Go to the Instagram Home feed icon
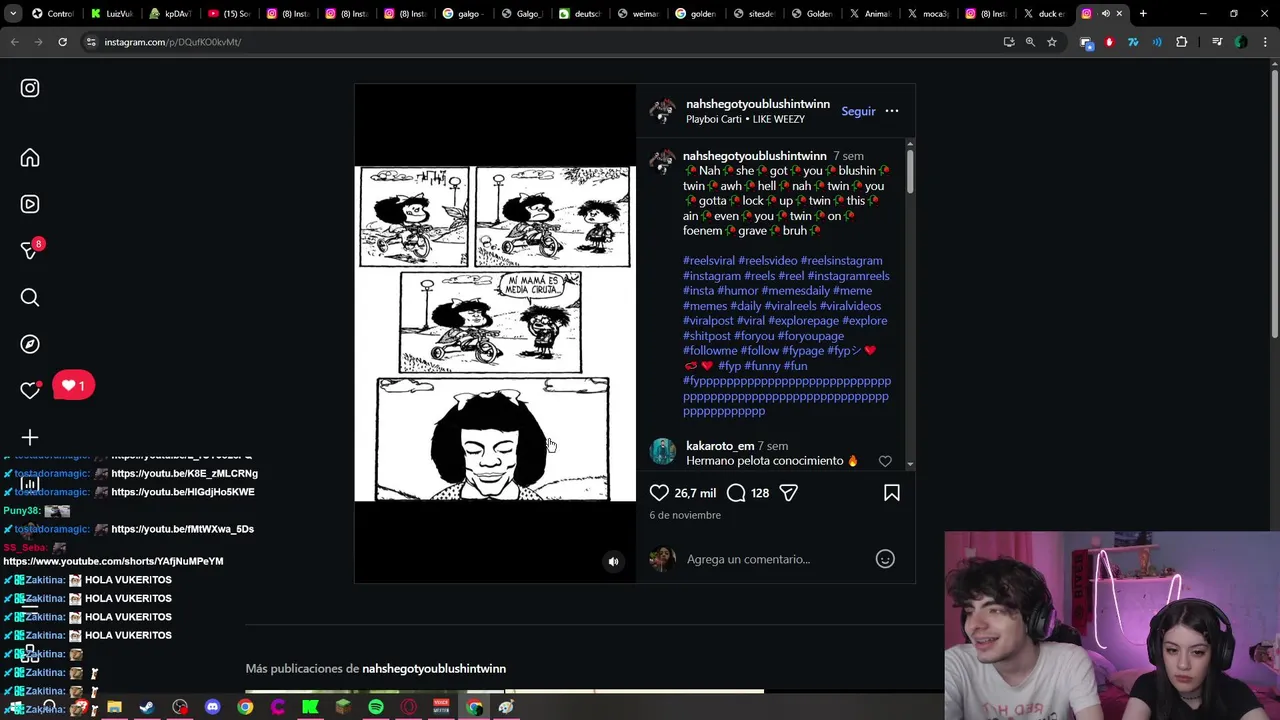Screen dimensions: 1280x720 [30, 158]
